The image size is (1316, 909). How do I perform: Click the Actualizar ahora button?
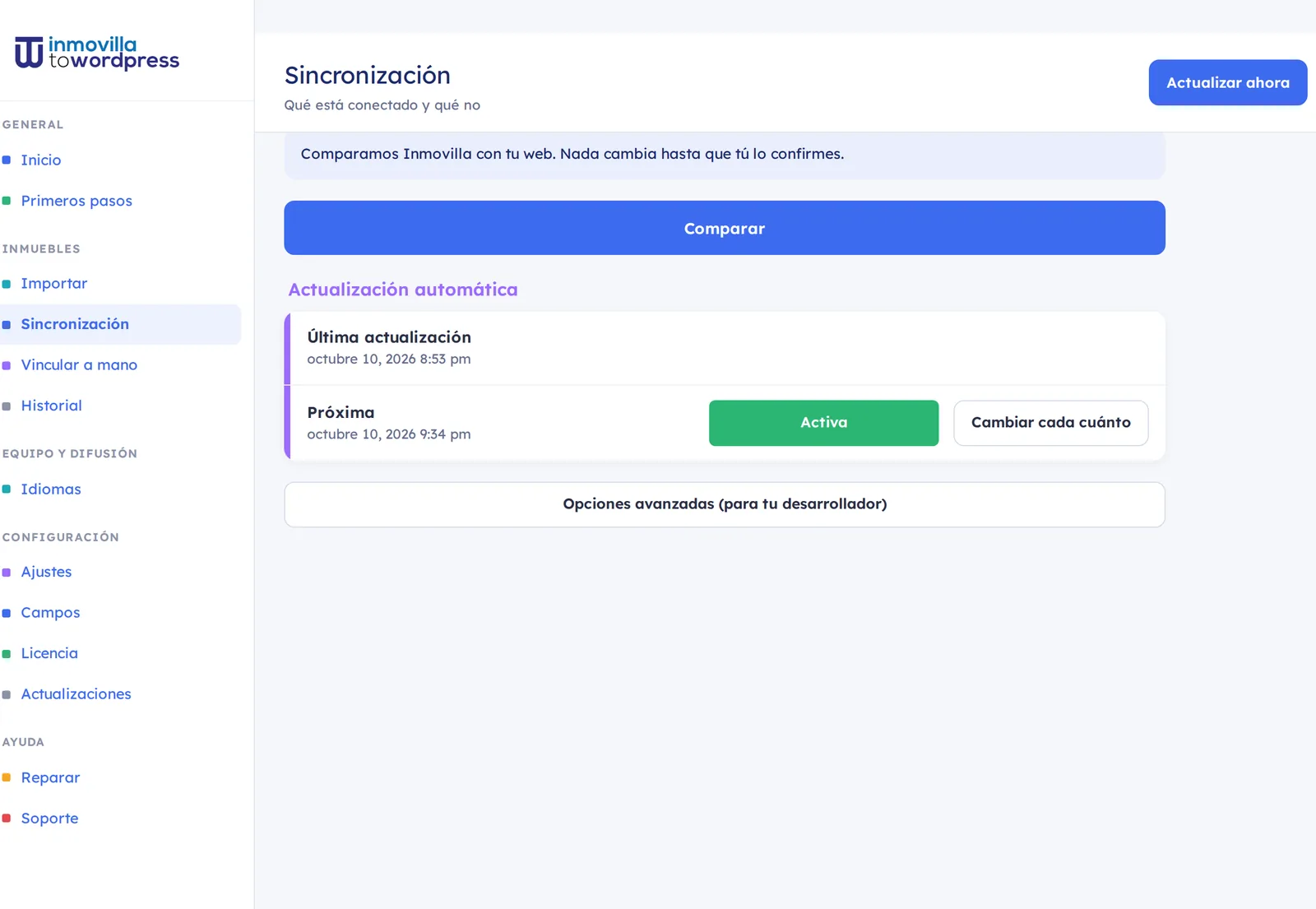1227,82
